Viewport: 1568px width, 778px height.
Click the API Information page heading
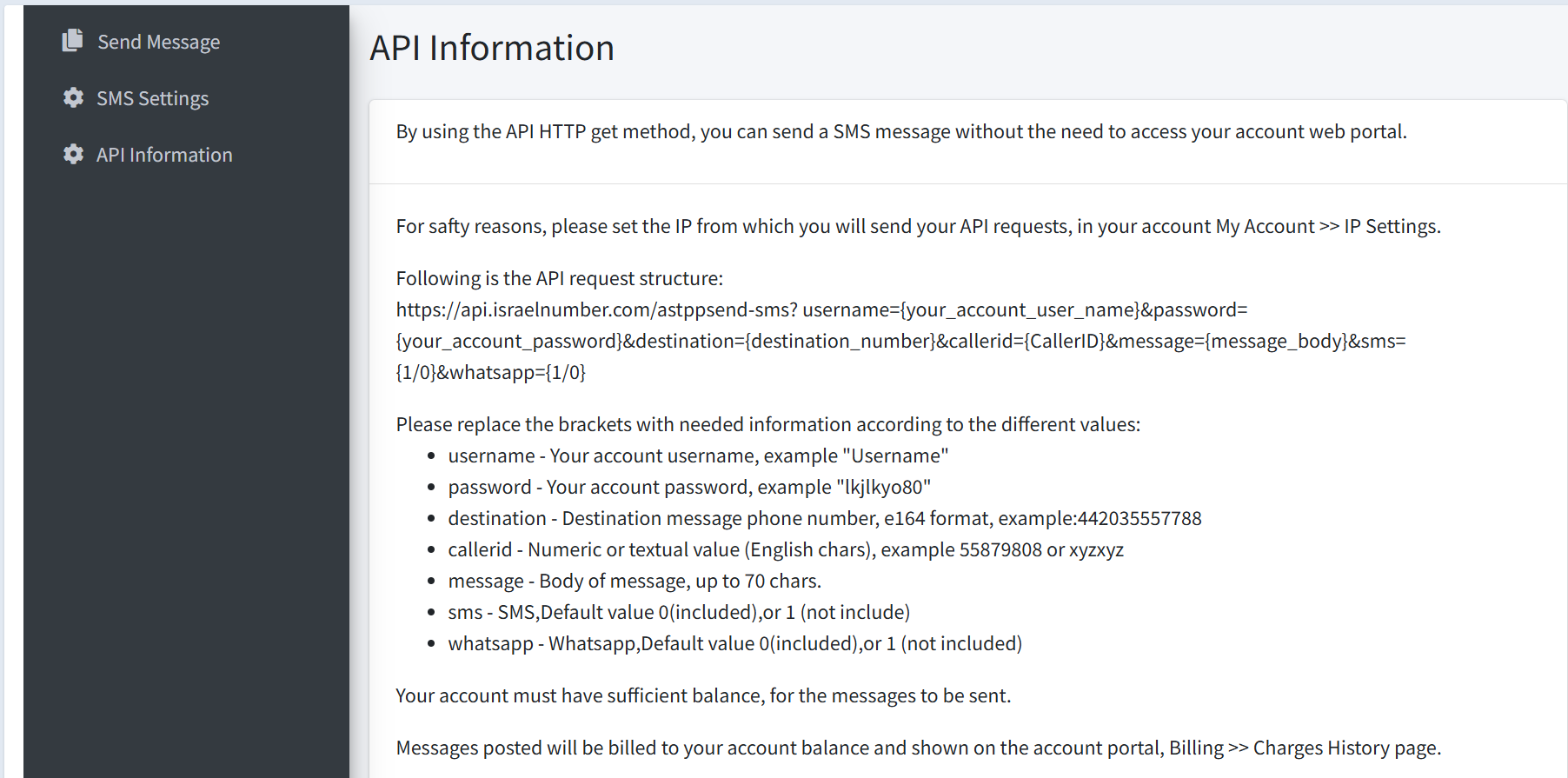492,48
